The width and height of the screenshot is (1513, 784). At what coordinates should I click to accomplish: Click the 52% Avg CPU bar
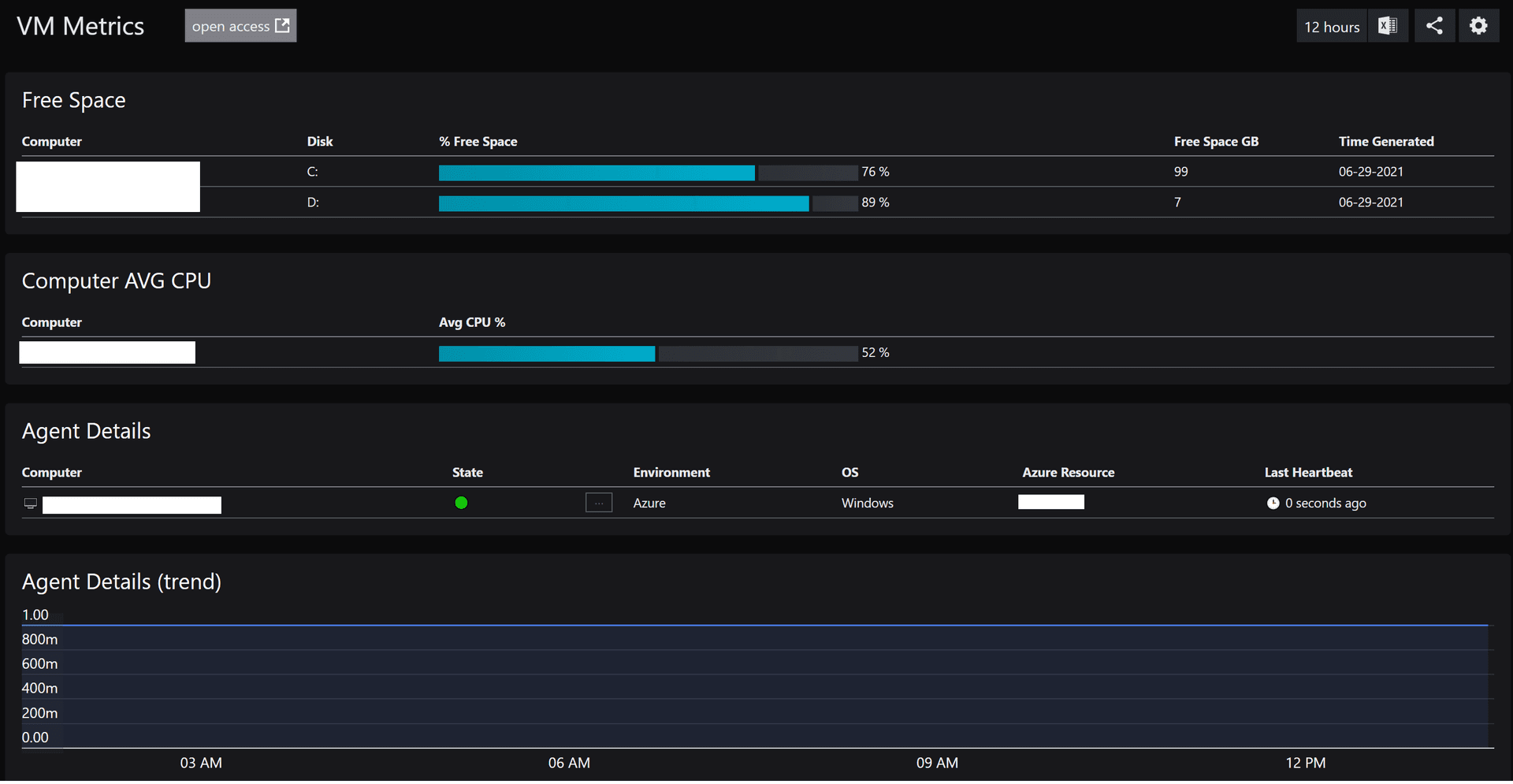point(546,353)
